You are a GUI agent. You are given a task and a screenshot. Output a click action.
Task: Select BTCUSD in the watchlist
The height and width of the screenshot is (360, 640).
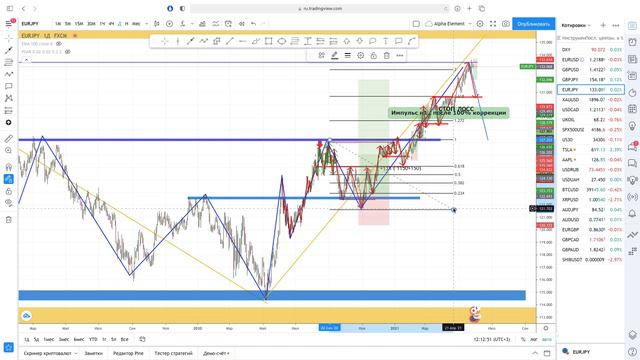click(x=591, y=190)
